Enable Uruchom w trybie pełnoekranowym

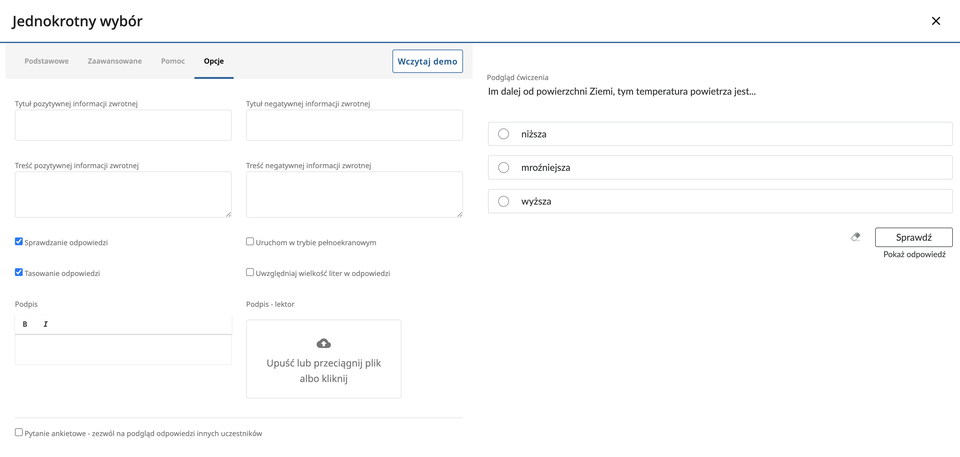click(250, 242)
